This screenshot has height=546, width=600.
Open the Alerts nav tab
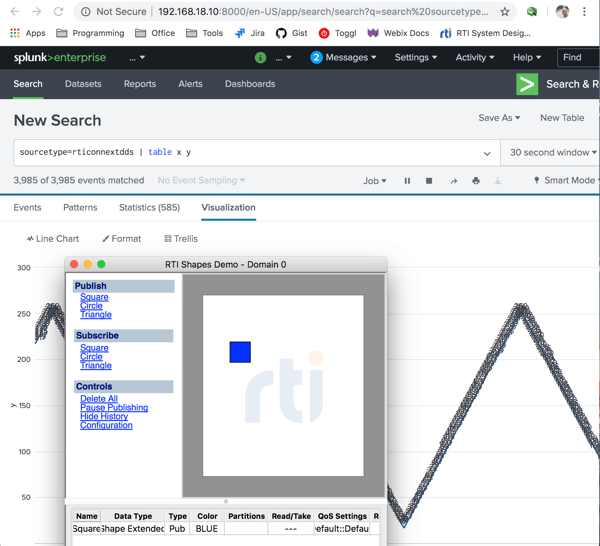coord(190,84)
